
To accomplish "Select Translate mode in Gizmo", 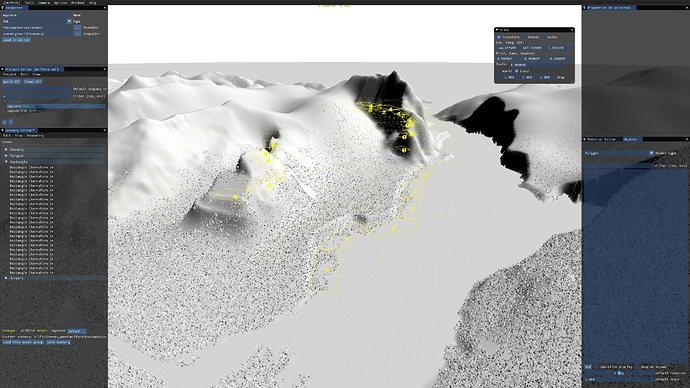I will click(499, 37).
